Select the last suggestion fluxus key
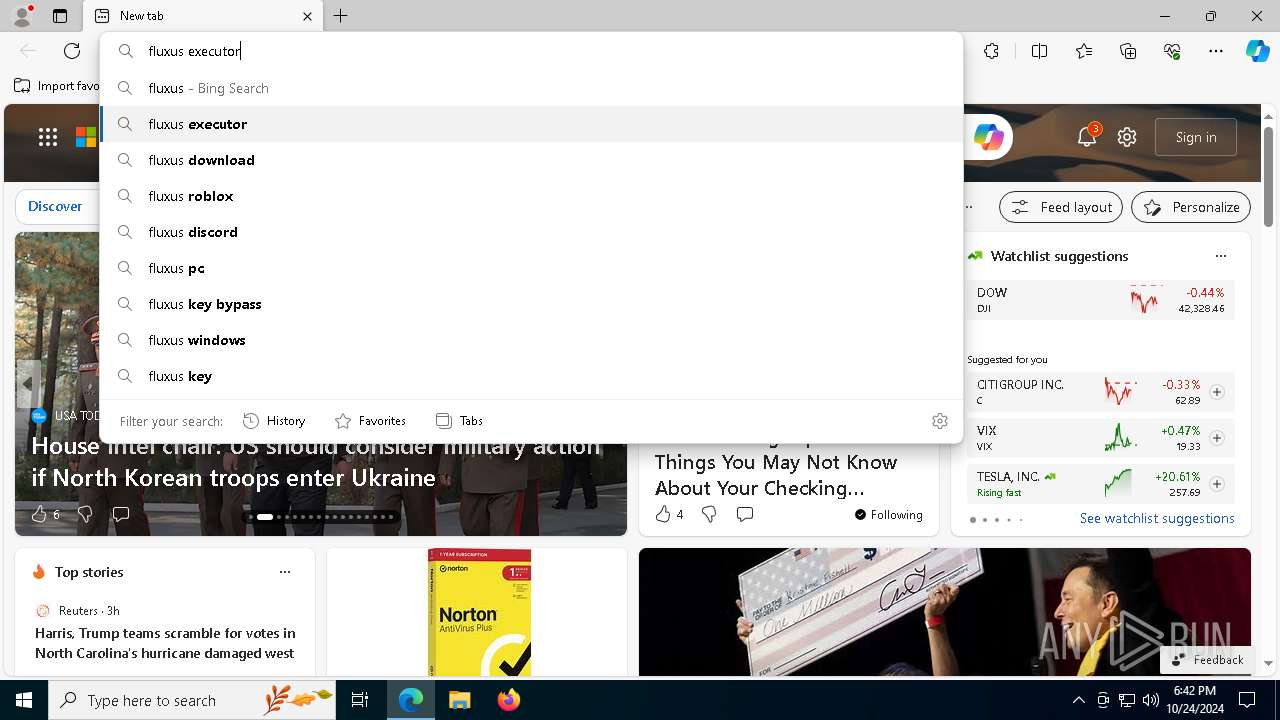 pyautogui.click(x=531, y=376)
